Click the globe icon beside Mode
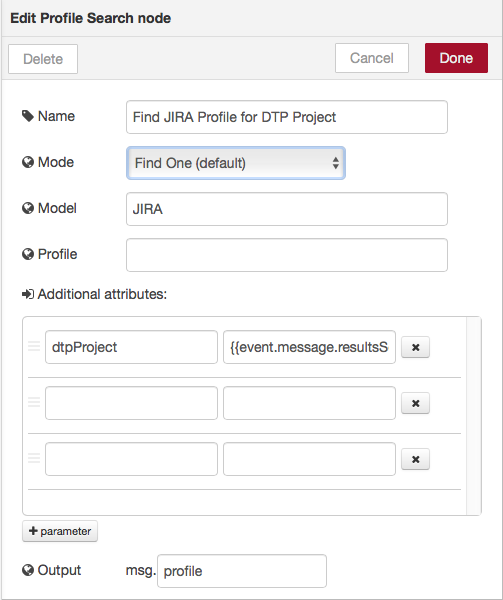The image size is (503, 600). click(x=28, y=162)
